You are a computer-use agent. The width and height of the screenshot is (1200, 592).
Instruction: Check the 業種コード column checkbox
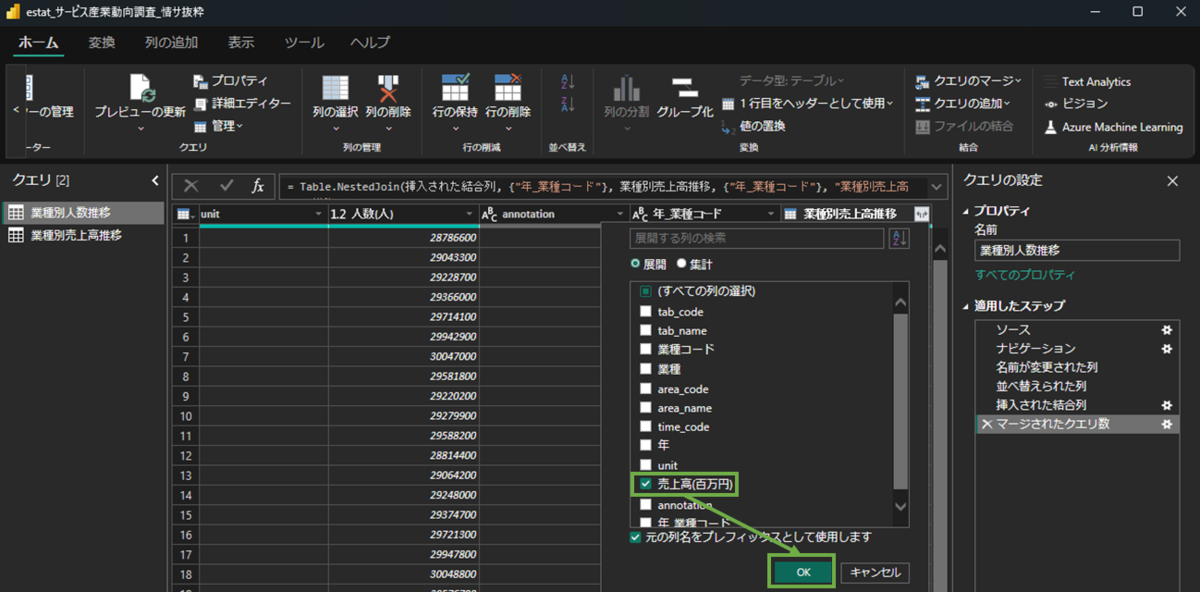(646, 350)
